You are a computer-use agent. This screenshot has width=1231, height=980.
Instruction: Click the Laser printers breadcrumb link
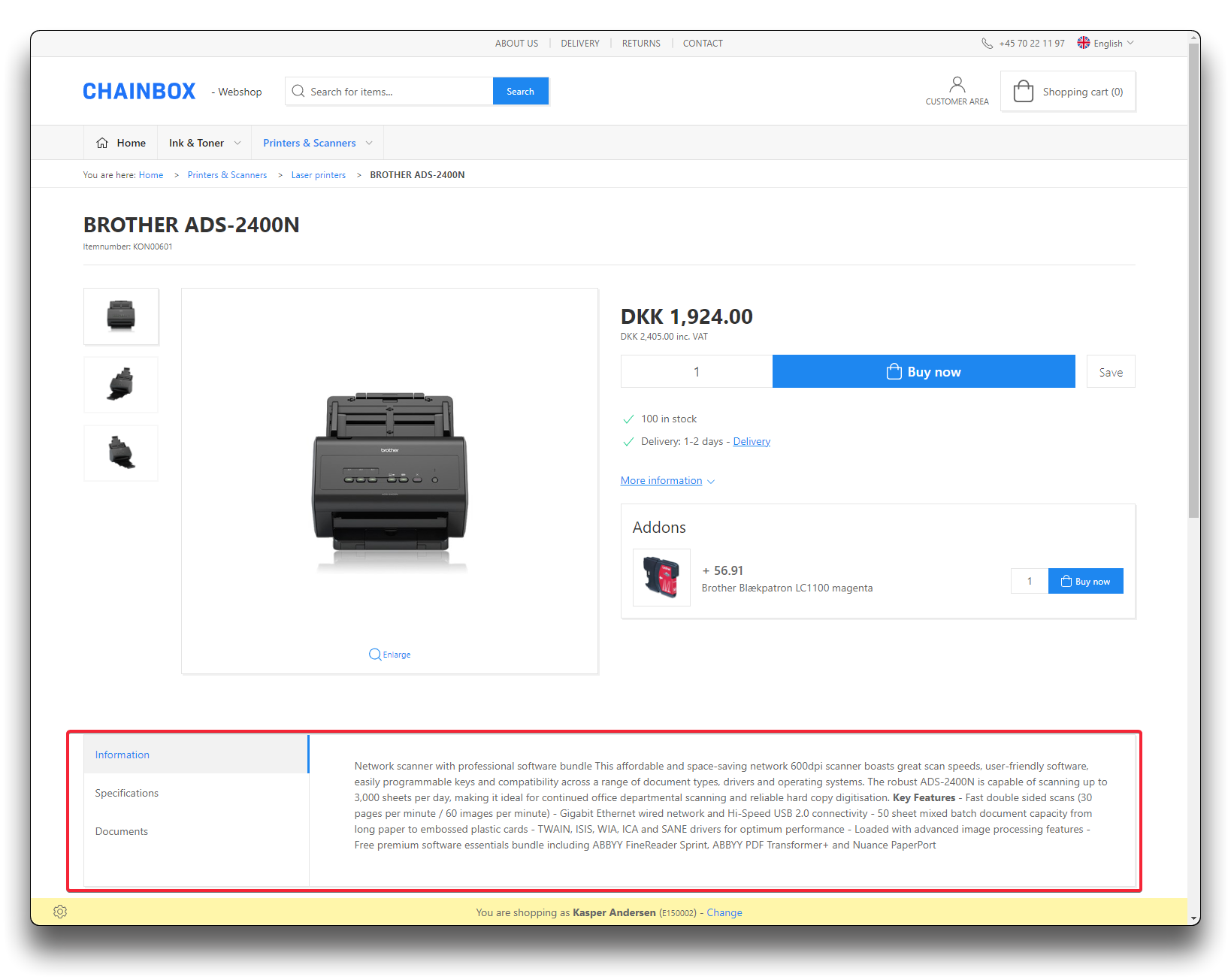point(319,175)
